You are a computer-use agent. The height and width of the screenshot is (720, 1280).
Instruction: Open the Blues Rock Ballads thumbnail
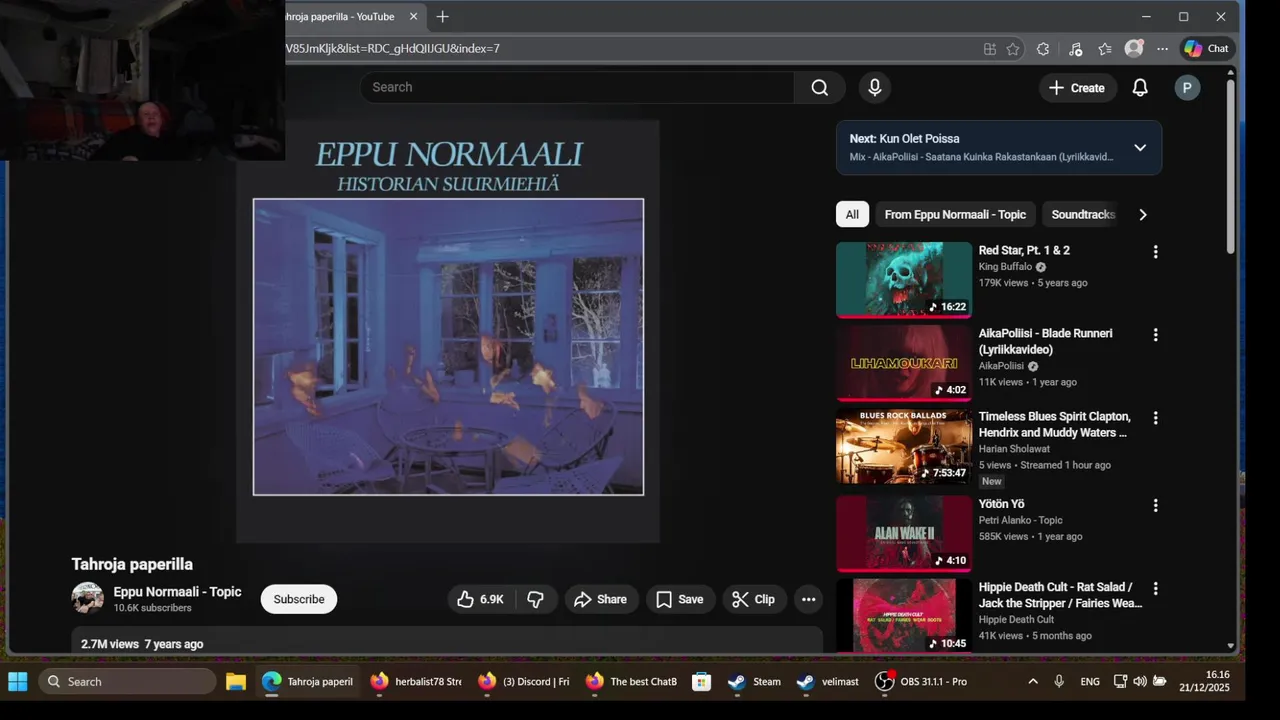click(904, 446)
